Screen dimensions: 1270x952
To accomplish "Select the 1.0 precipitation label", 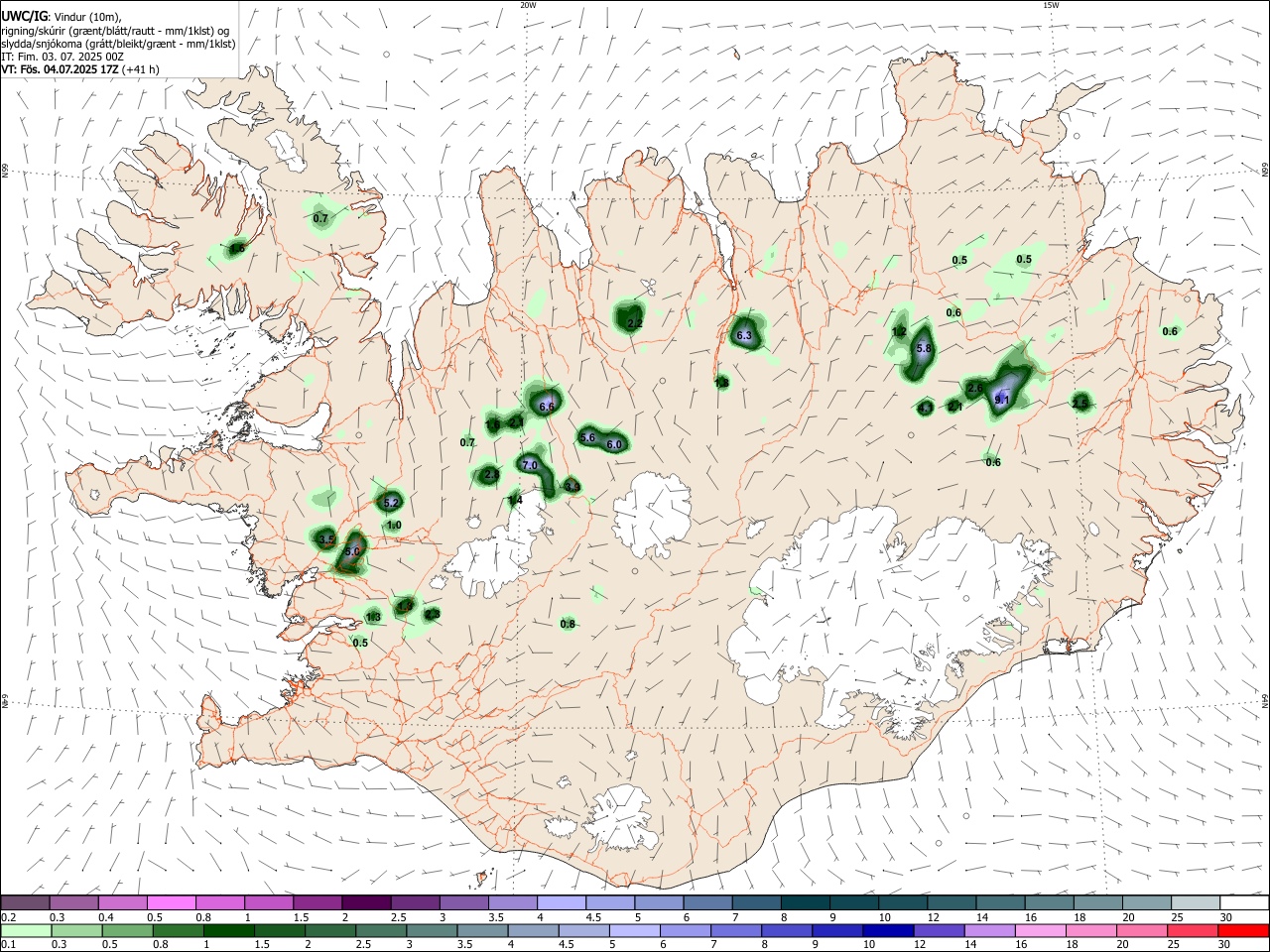I will [394, 525].
